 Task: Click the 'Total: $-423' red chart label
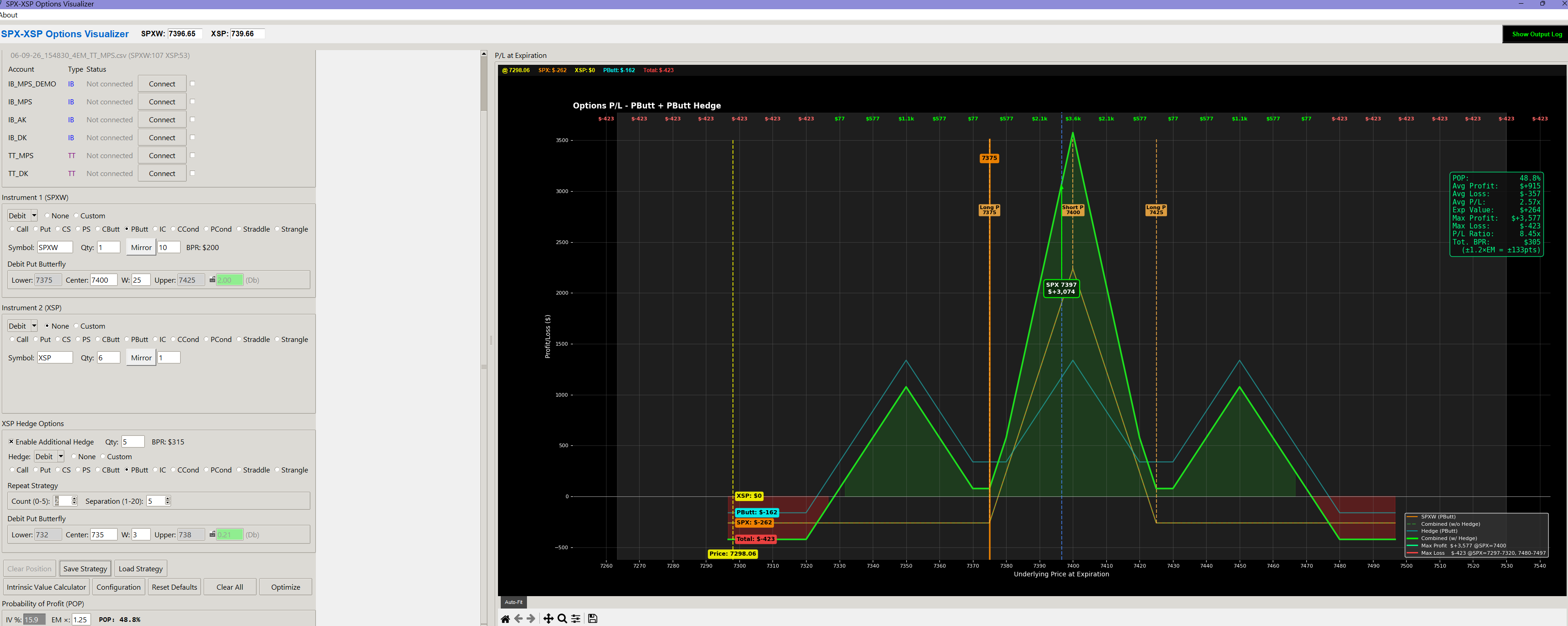coord(755,539)
